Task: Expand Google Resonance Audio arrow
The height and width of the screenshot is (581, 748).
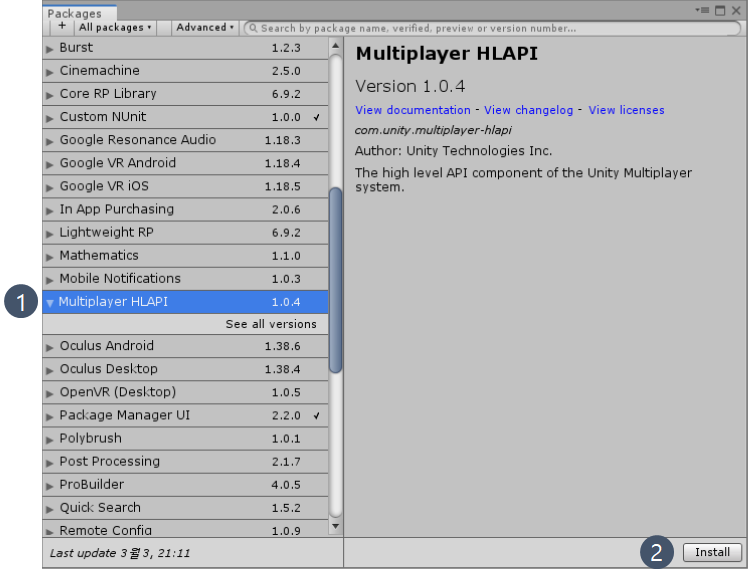Action: pos(50,141)
